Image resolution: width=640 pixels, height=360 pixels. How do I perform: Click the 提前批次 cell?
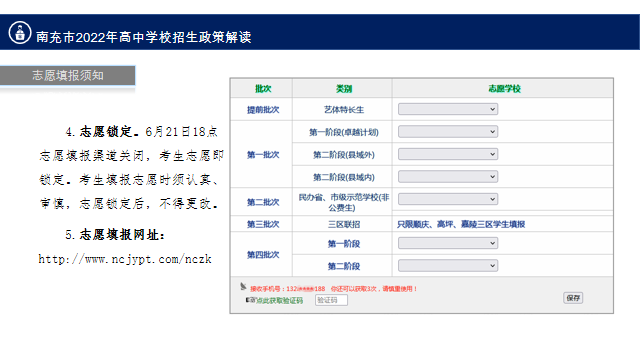pos(263,110)
